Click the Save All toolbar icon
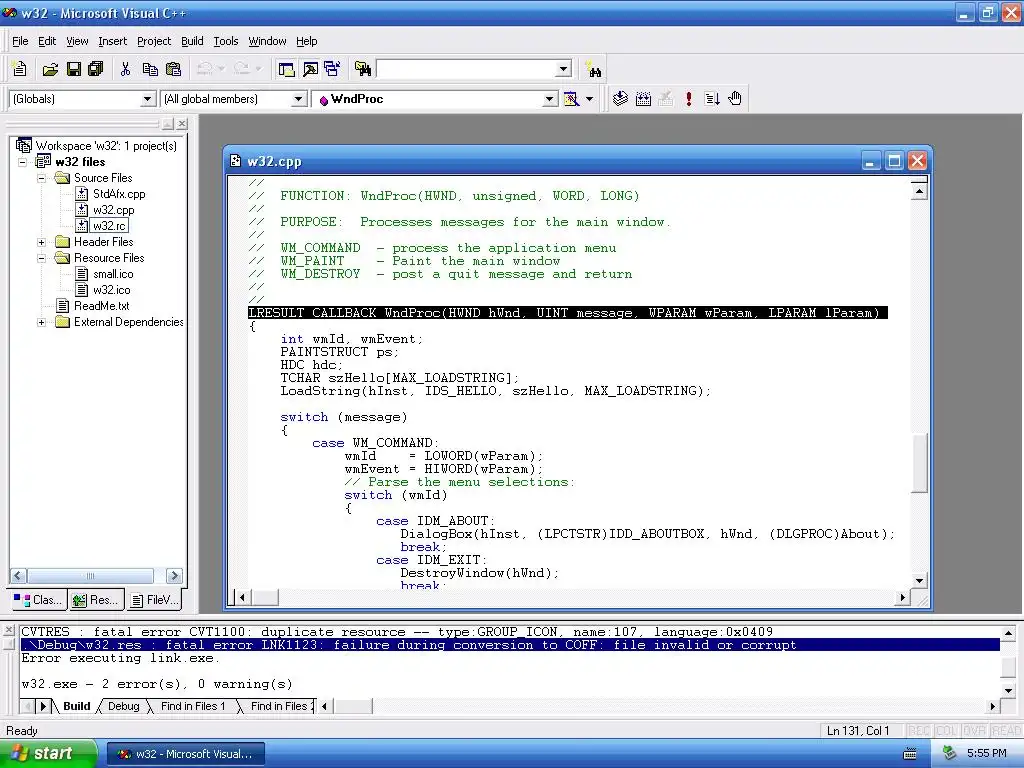1024x768 pixels. click(96, 69)
